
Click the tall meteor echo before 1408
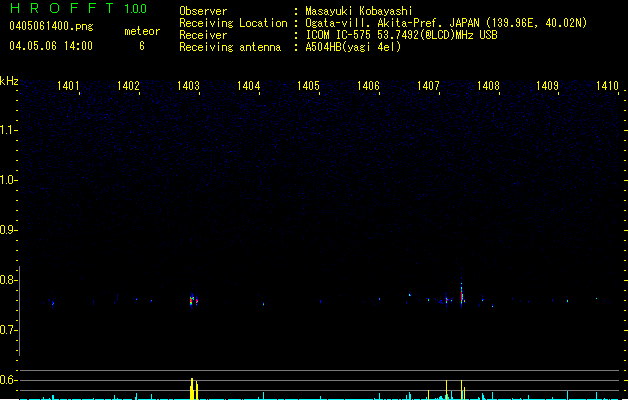(462, 293)
